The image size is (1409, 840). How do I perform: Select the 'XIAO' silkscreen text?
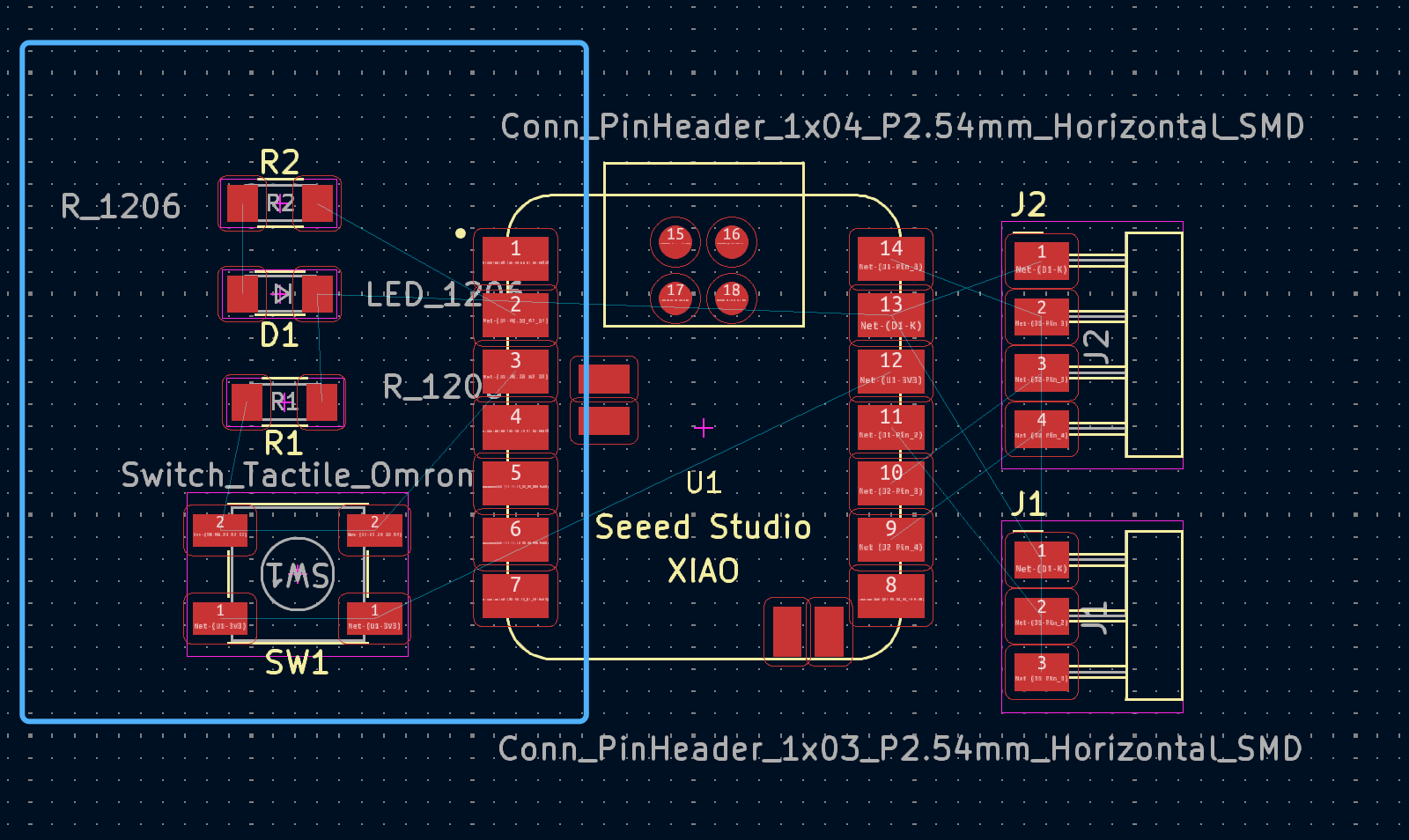pos(704,571)
